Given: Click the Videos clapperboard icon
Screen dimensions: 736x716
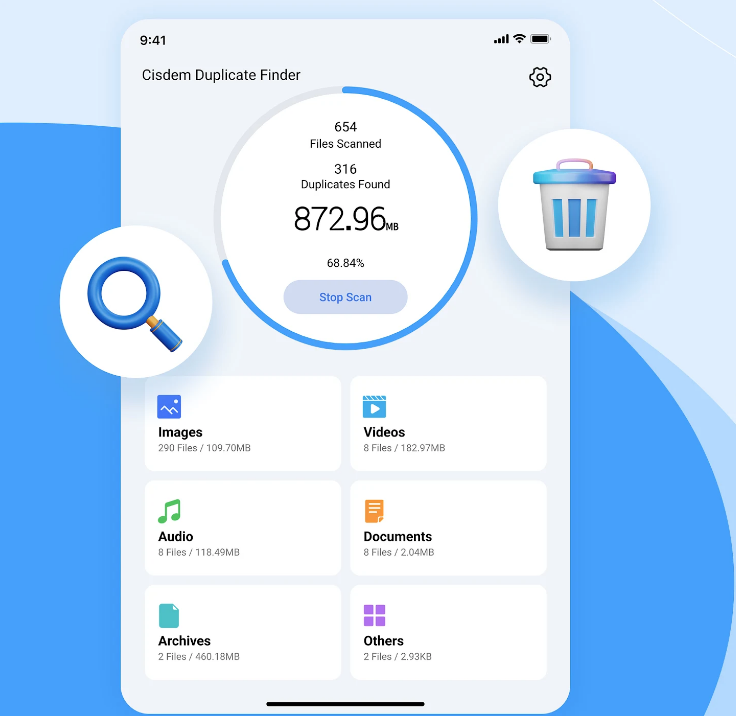Looking at the screenshot, I should click(x=374, y=406).
